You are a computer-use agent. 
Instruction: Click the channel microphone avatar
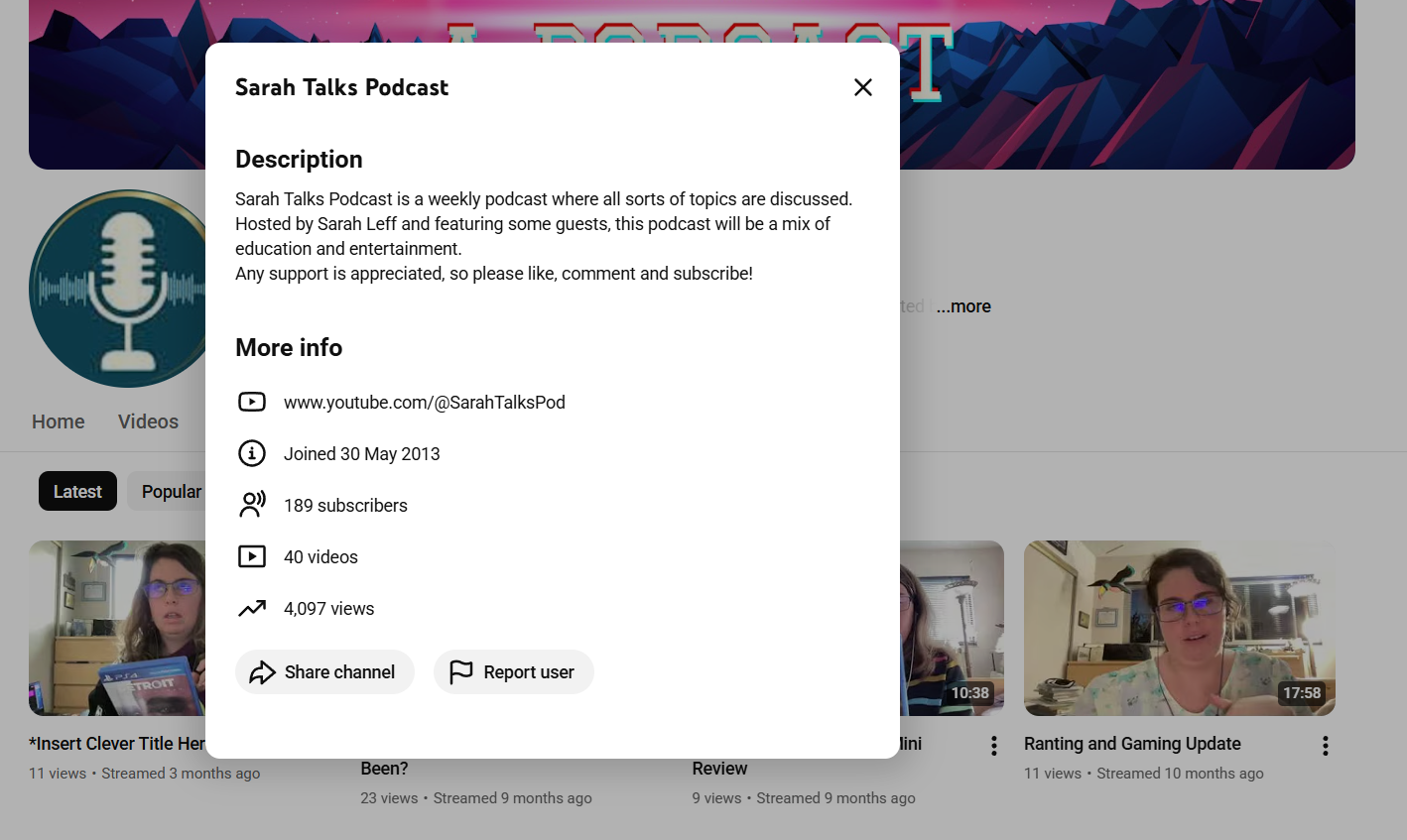click(x=117, y=289)
